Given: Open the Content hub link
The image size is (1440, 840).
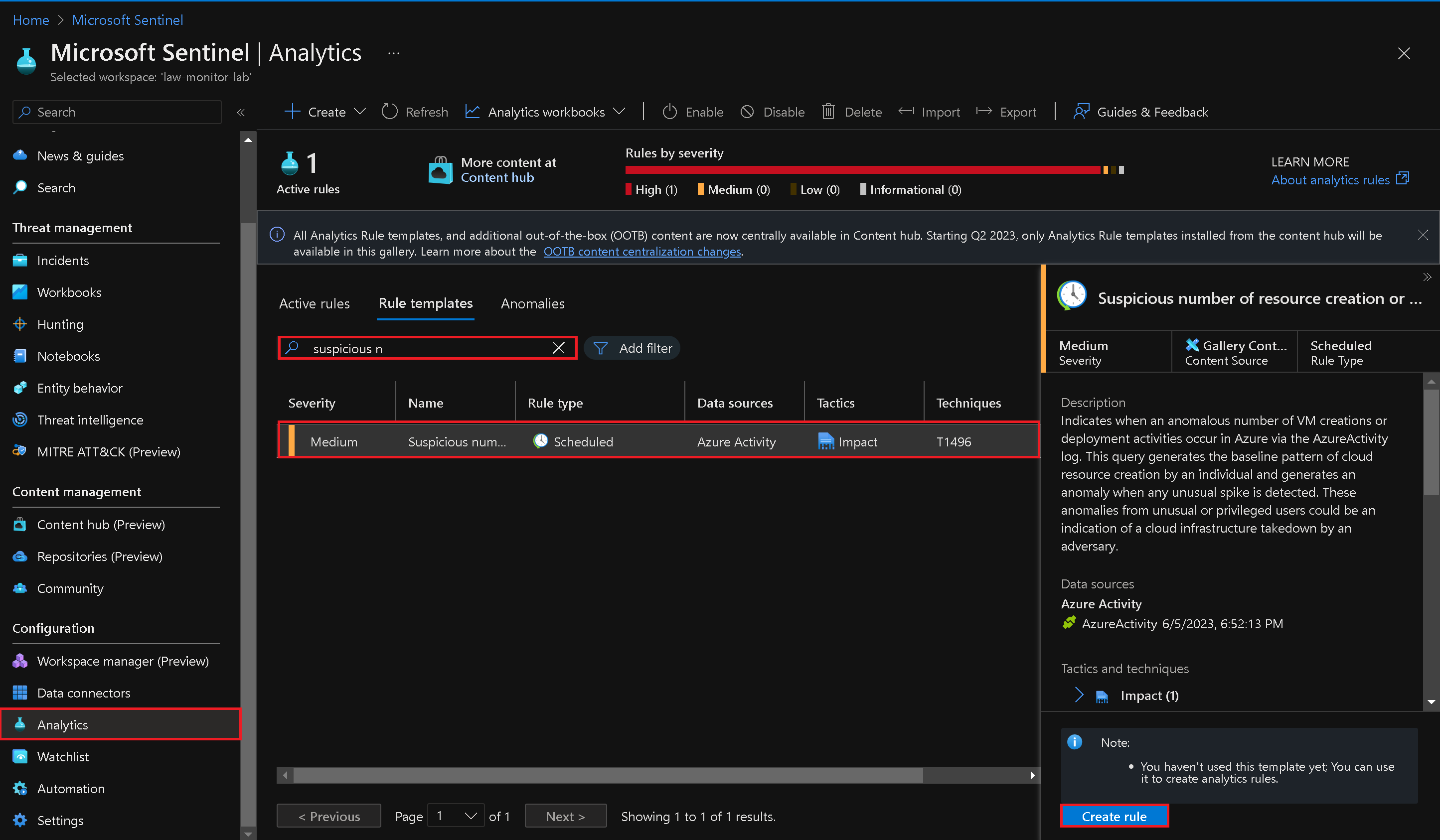Looking at the screenshot, I should click(497, 177).
